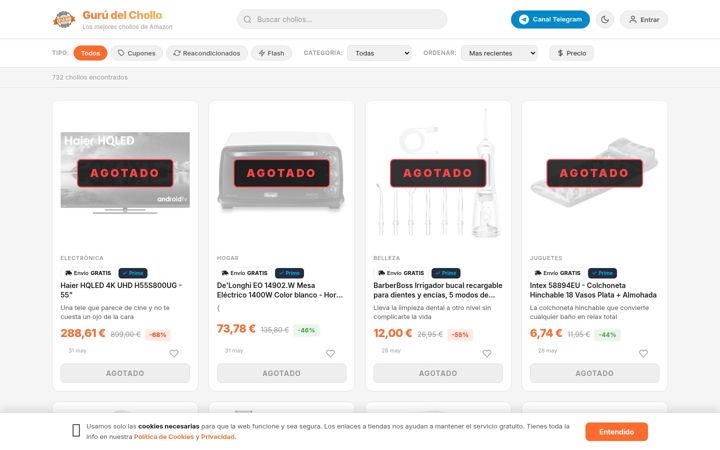Open the Categoría dropdown set to Todas

click(x=379, y=53)
